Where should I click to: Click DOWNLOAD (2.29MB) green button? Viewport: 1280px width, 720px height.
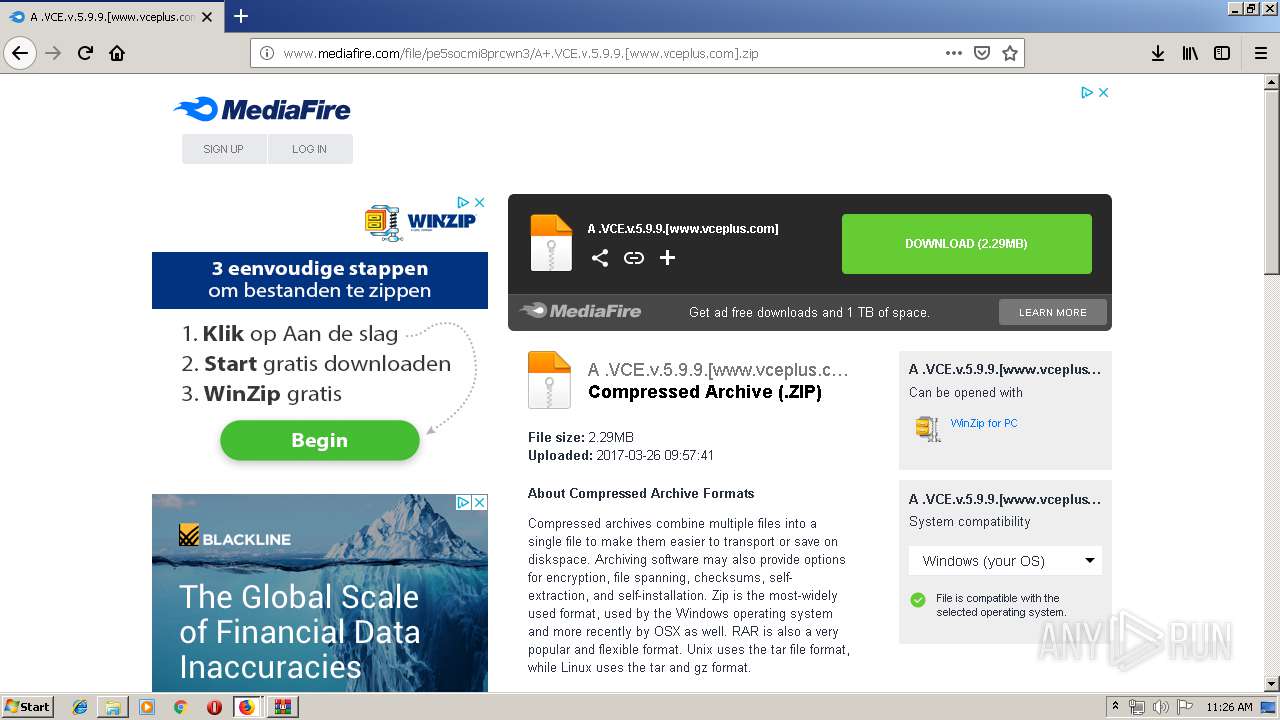click(x=967, y=244)
